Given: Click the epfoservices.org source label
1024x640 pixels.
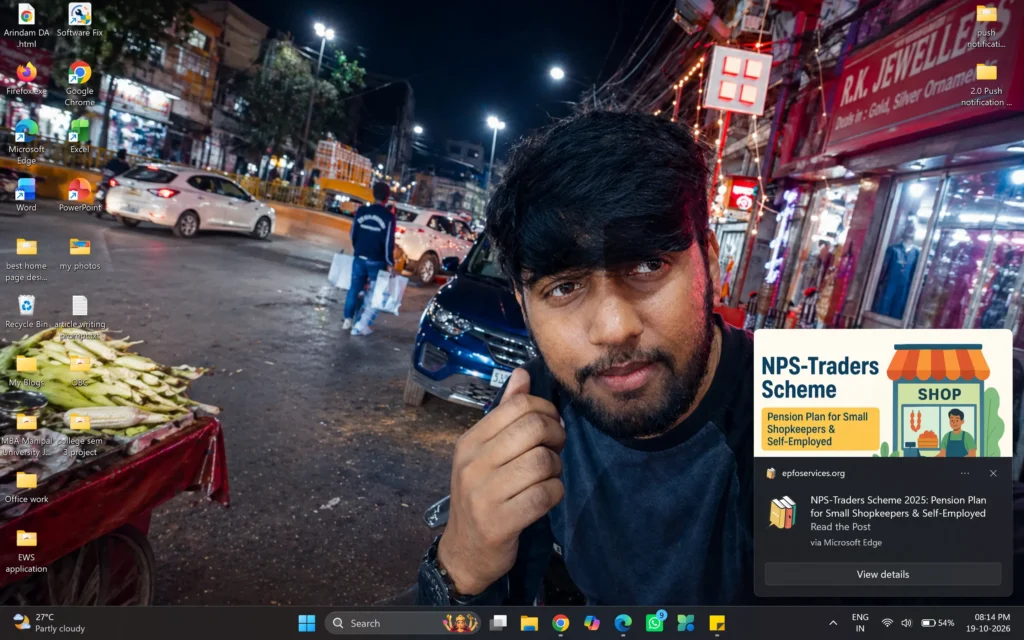Looking at the screenshot, I should pos(812,473).
